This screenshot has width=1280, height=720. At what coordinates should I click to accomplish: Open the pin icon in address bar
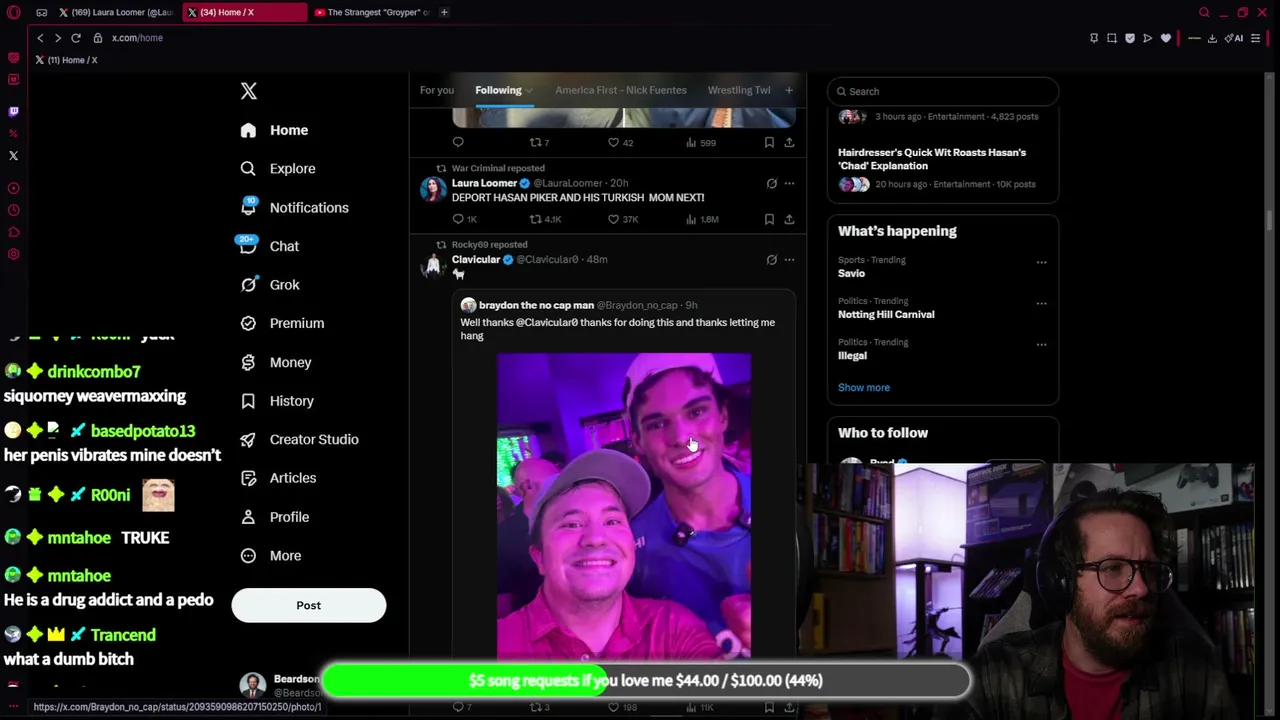coord(1094,38)
